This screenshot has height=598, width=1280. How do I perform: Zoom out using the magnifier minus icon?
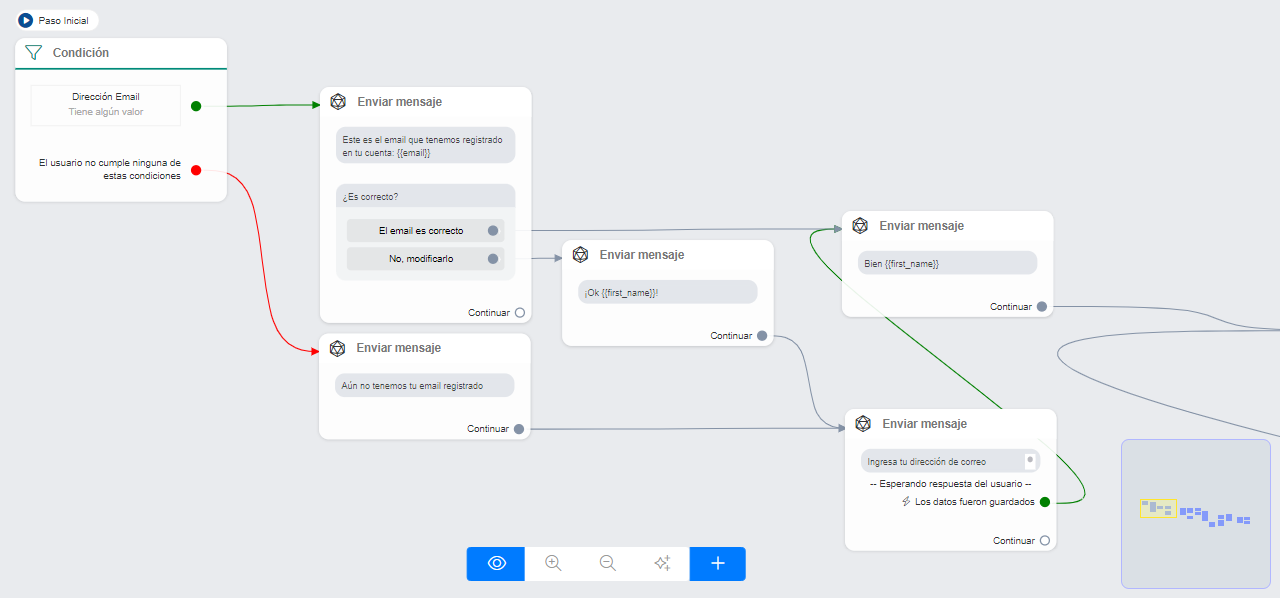tap(607, 564)
